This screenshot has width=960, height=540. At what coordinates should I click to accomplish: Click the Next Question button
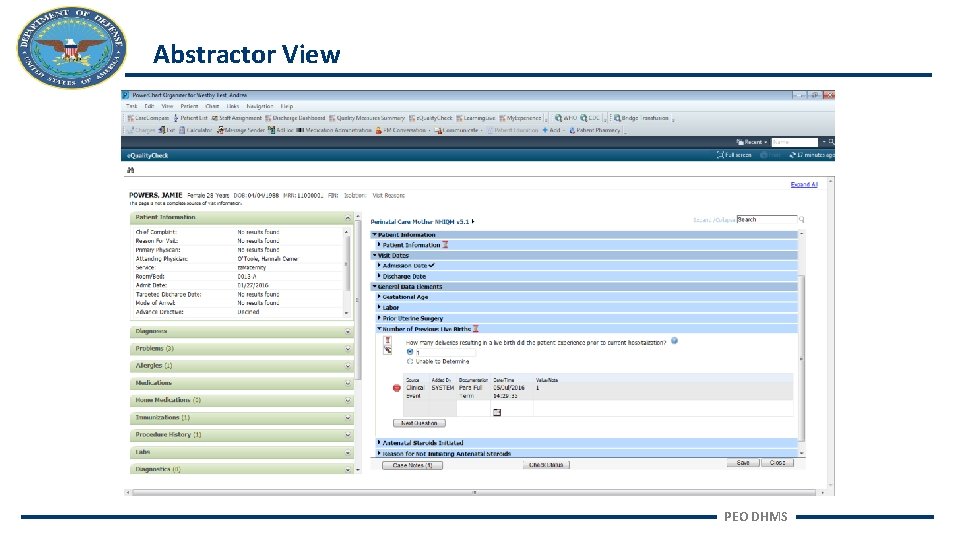419,423
